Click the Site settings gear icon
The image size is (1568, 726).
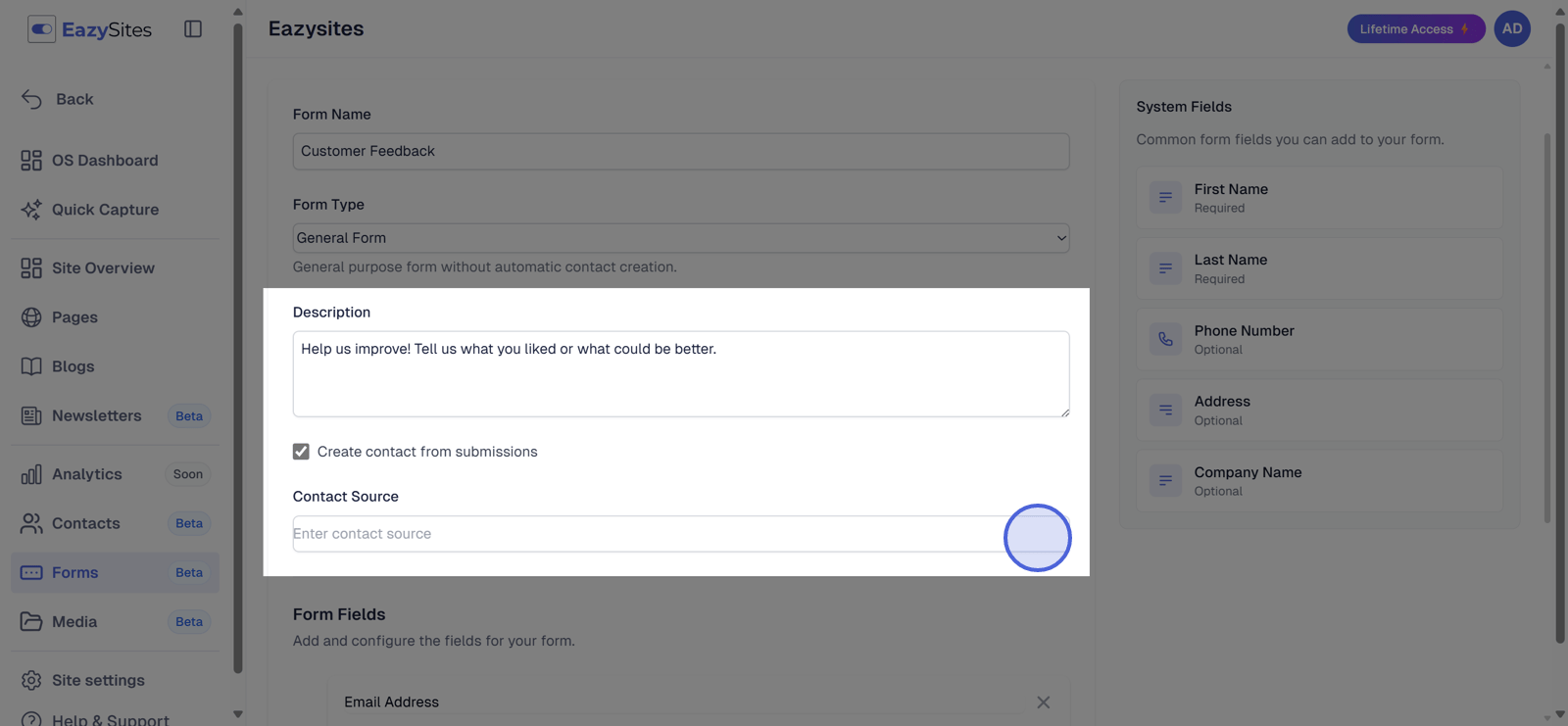click(x=31, y=680)
